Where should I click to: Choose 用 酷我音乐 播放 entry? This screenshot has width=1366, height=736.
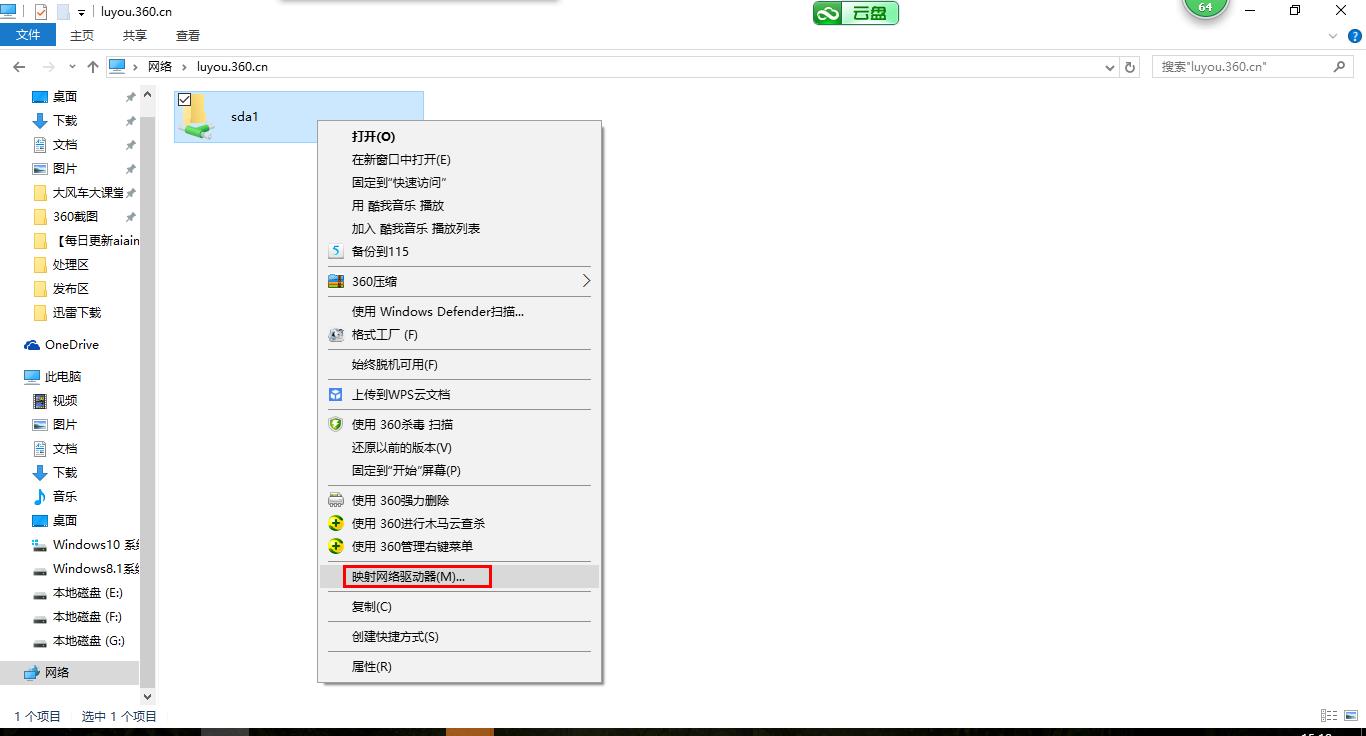click(459, 206)
